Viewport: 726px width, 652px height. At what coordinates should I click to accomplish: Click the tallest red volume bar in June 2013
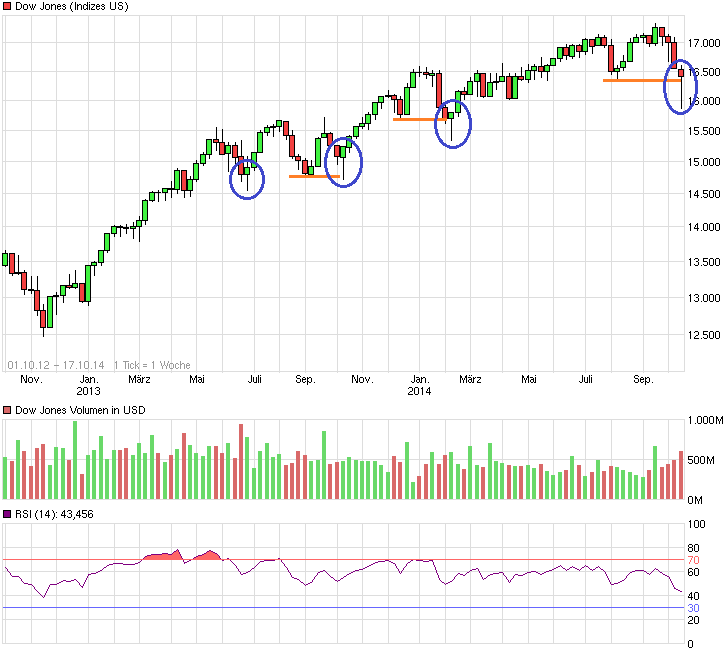[x=241, y=462]
